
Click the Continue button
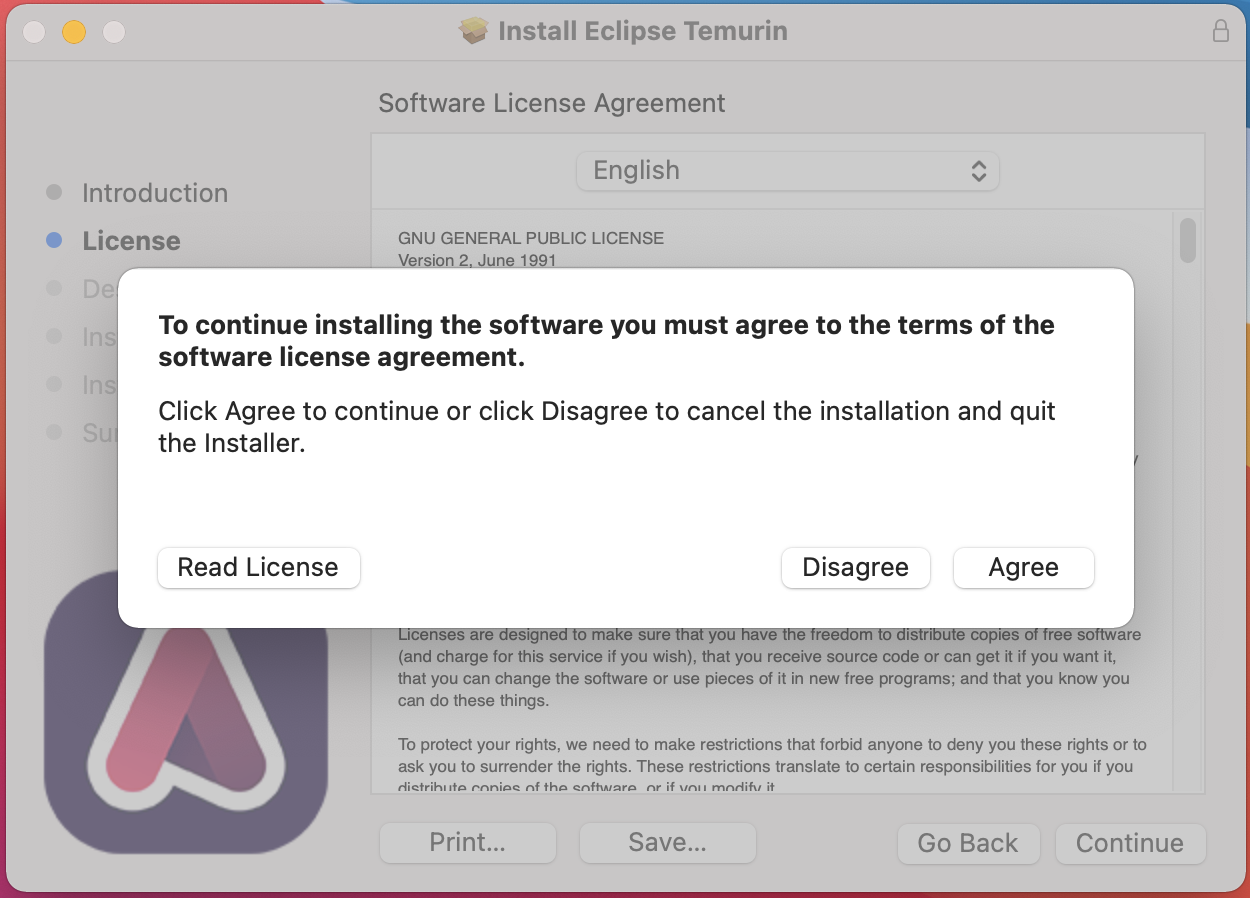[1130, 843]
